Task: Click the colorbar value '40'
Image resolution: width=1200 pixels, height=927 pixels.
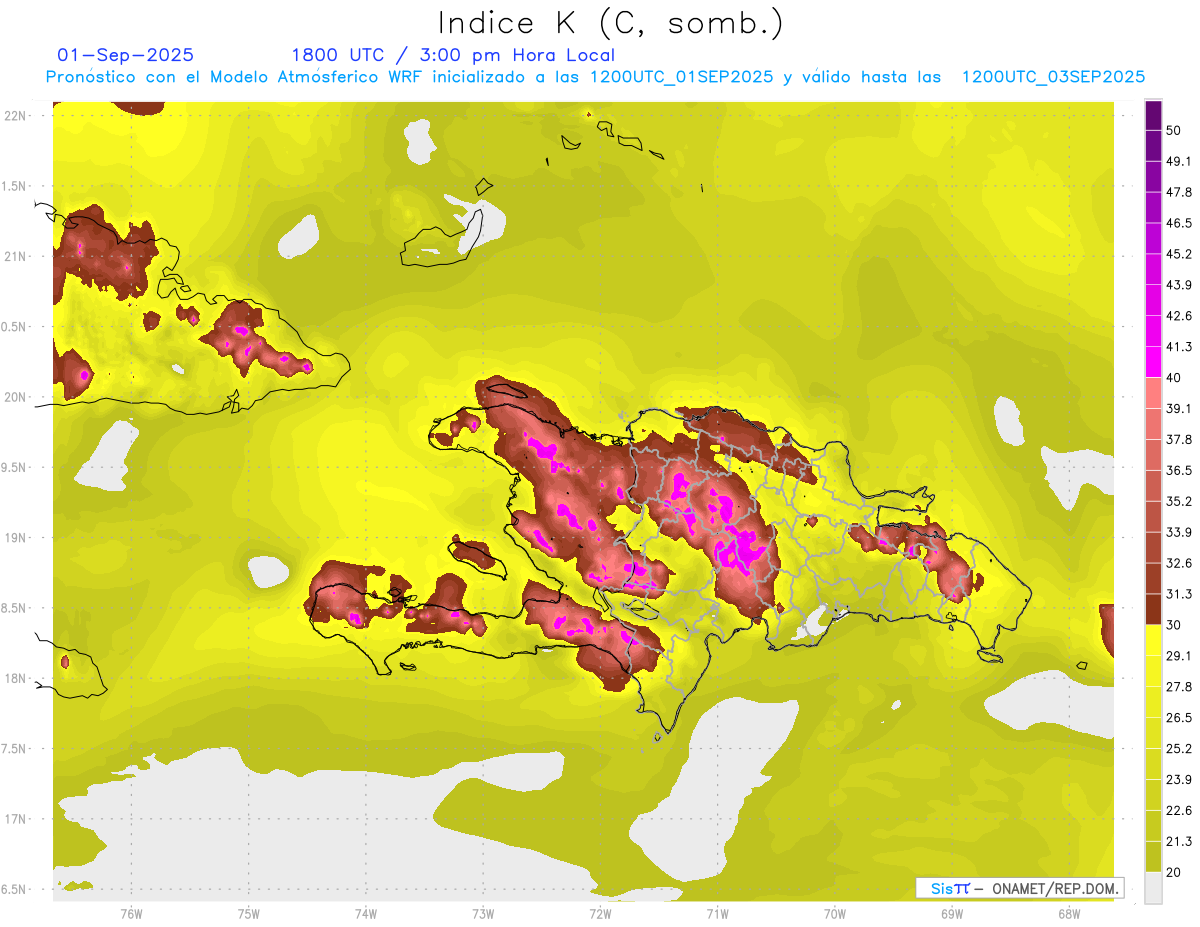Action: [x=1175, y=378]
